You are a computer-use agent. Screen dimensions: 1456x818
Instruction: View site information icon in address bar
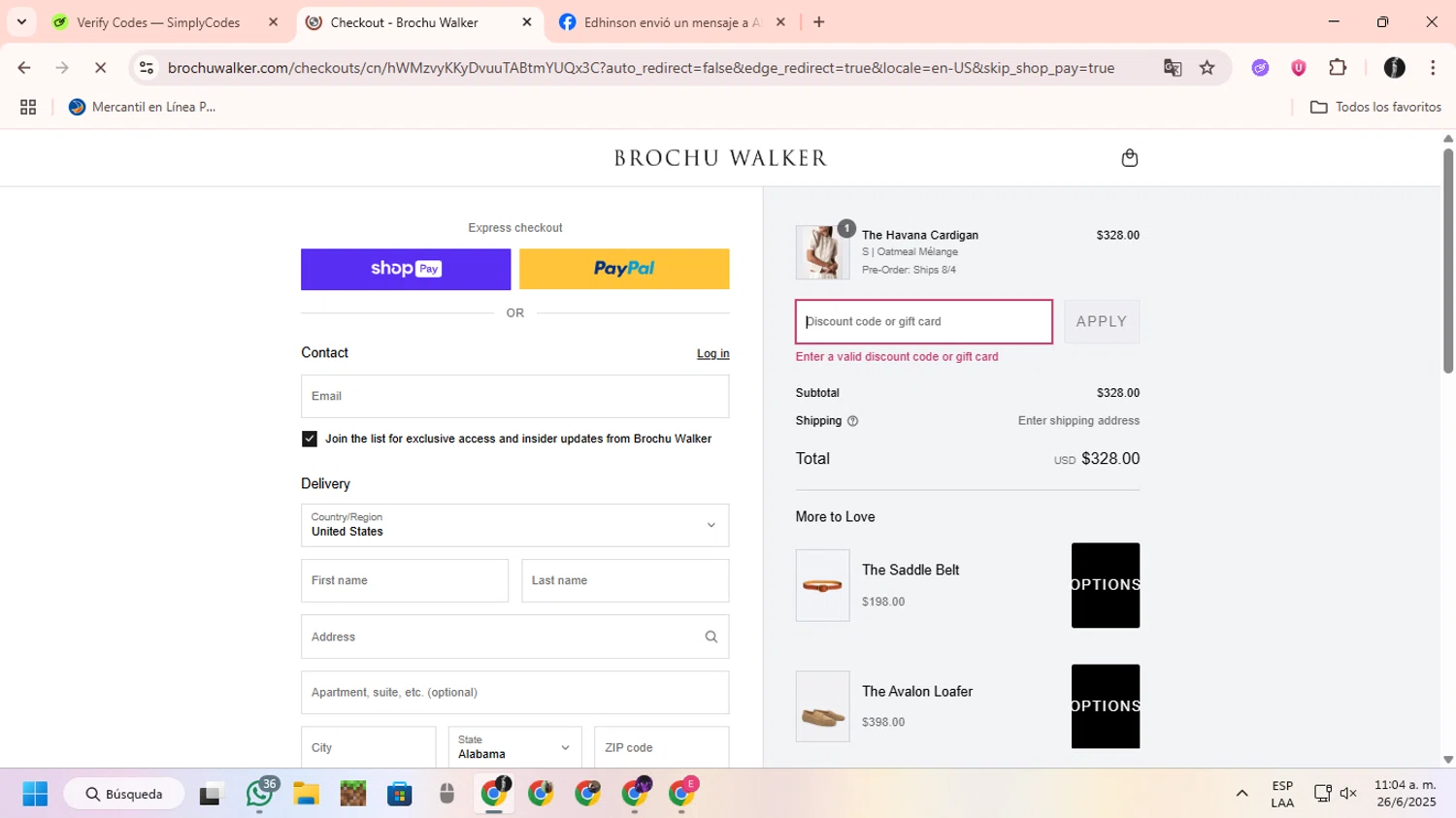(x=147, y=67)
